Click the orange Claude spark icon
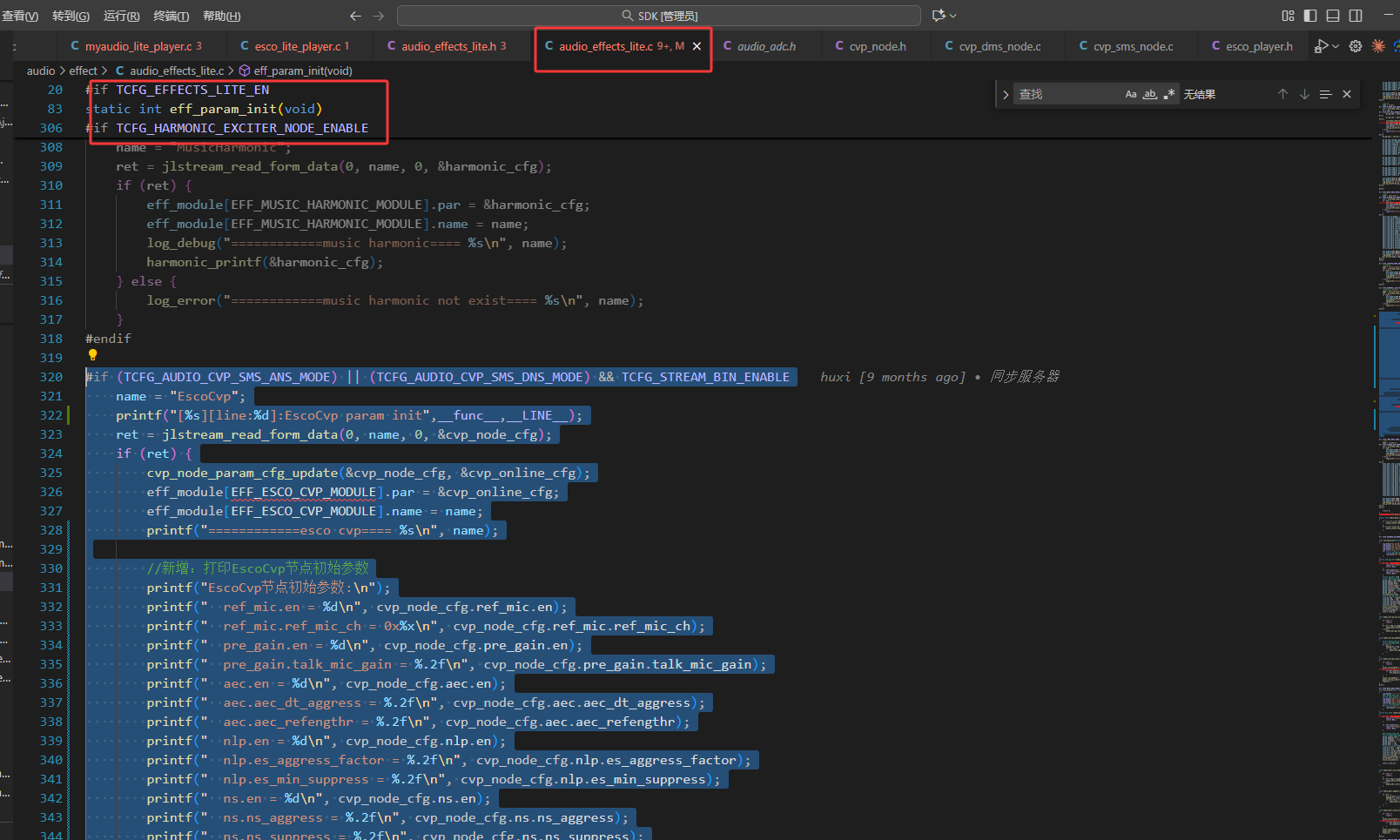The width and height of the screenshot is (1400, 840). click(x=1378, y=46)
